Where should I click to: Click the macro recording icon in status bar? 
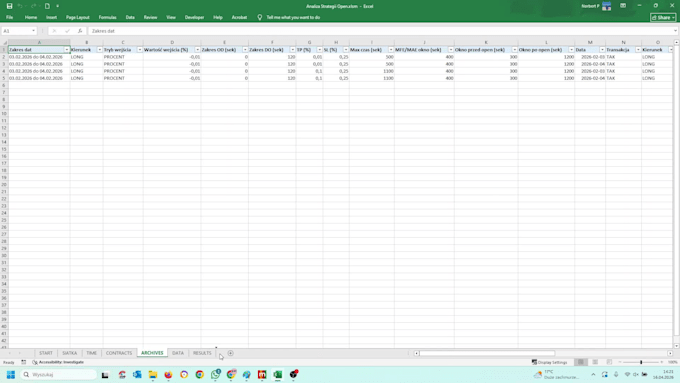23,362
